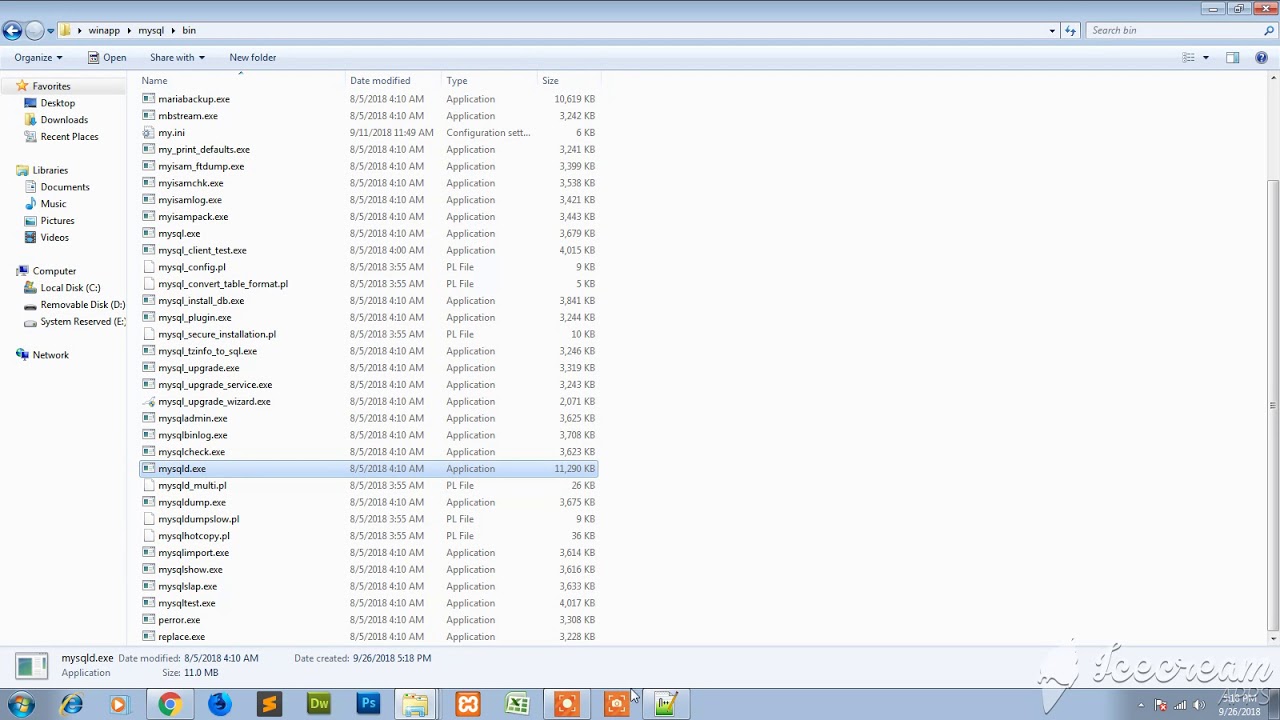Click the mysqlshow.exe file icon

[x=149, y=570]
